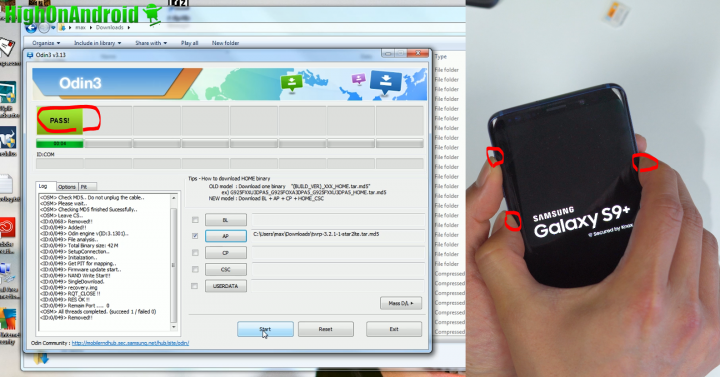The image size is (720, 377).
Task: Expand the Organize dropdown
Action: pyautogui.click(x=46, y=43)
